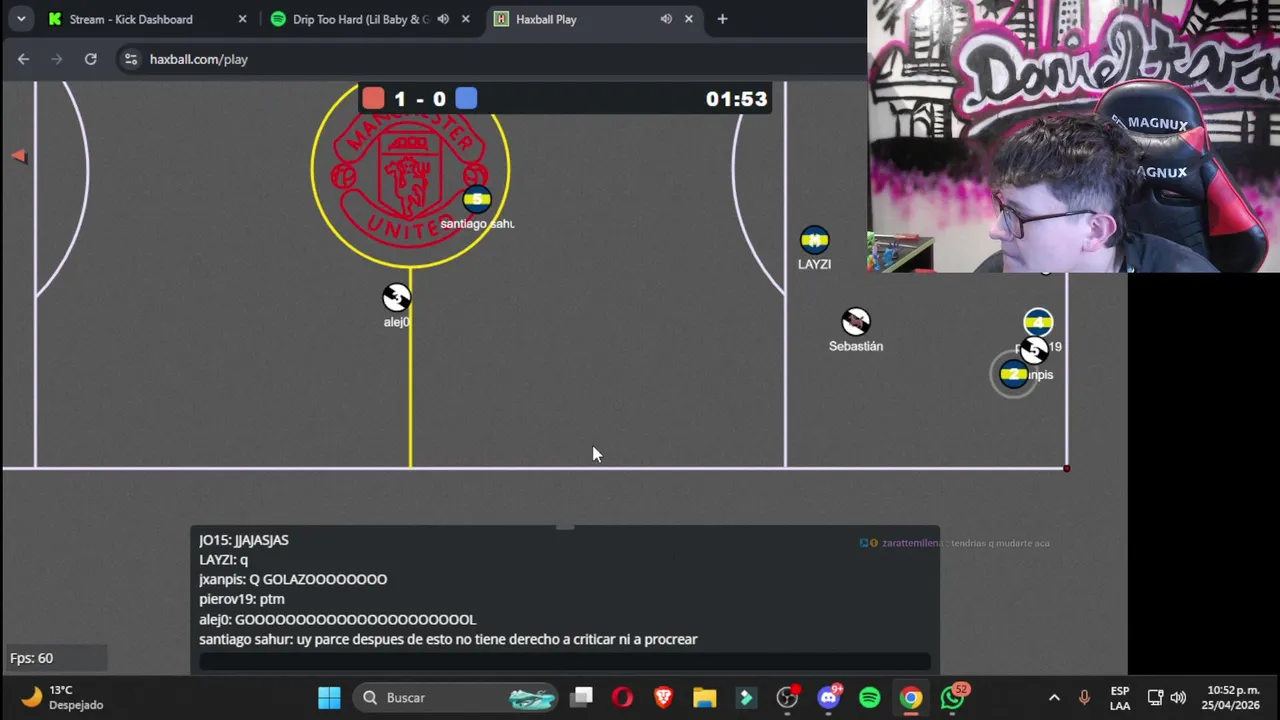The height and width of the screenshot is (720, 1280).
Task: Switch to the Drip Too Hard Spotify tab
Action: coord(360,19)
